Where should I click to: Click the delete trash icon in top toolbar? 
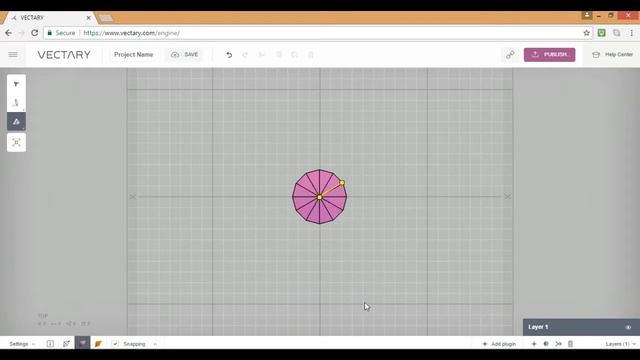pyautogui.click(x=311, y=55)
